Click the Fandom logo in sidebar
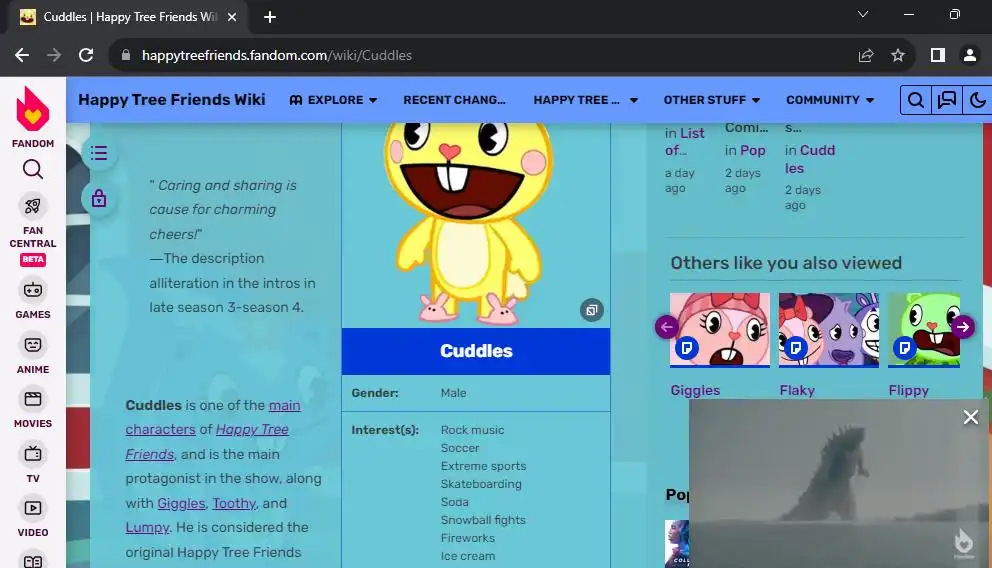The image size is (992, 568). pyautogui.click(x=32, y=116)
